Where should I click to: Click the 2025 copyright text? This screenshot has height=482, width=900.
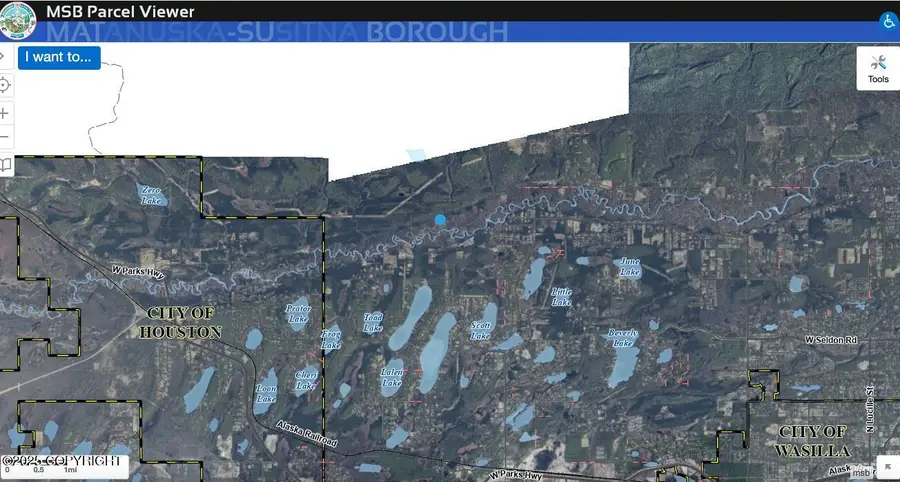[62, 460]
